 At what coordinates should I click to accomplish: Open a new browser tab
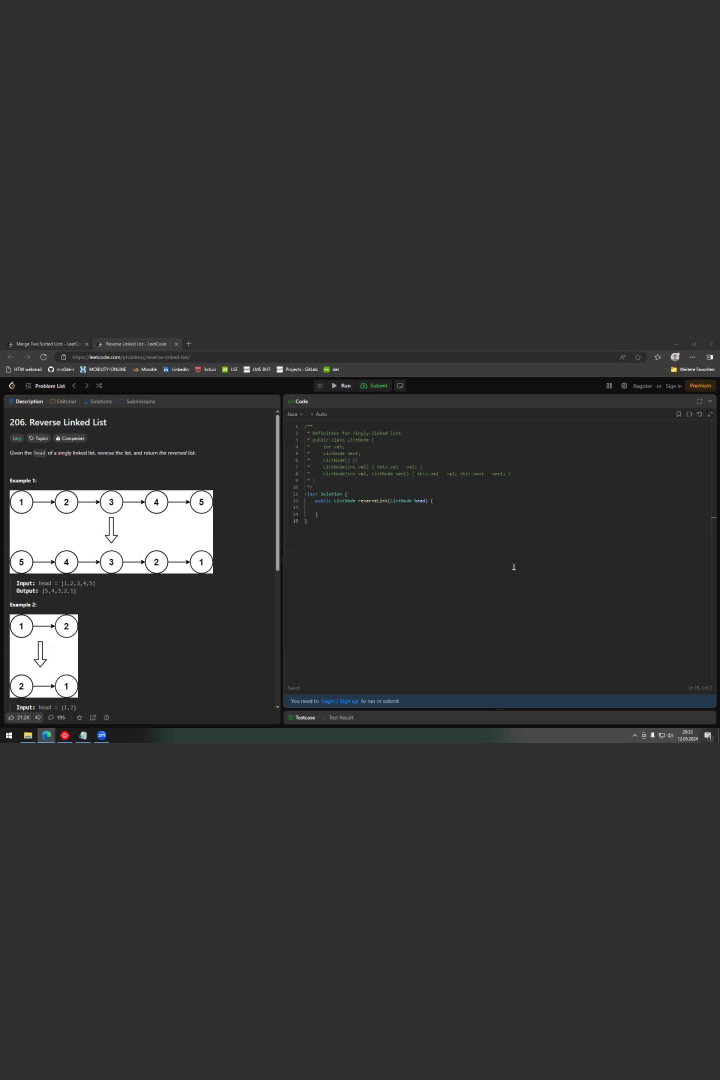(x=188, y=344)
